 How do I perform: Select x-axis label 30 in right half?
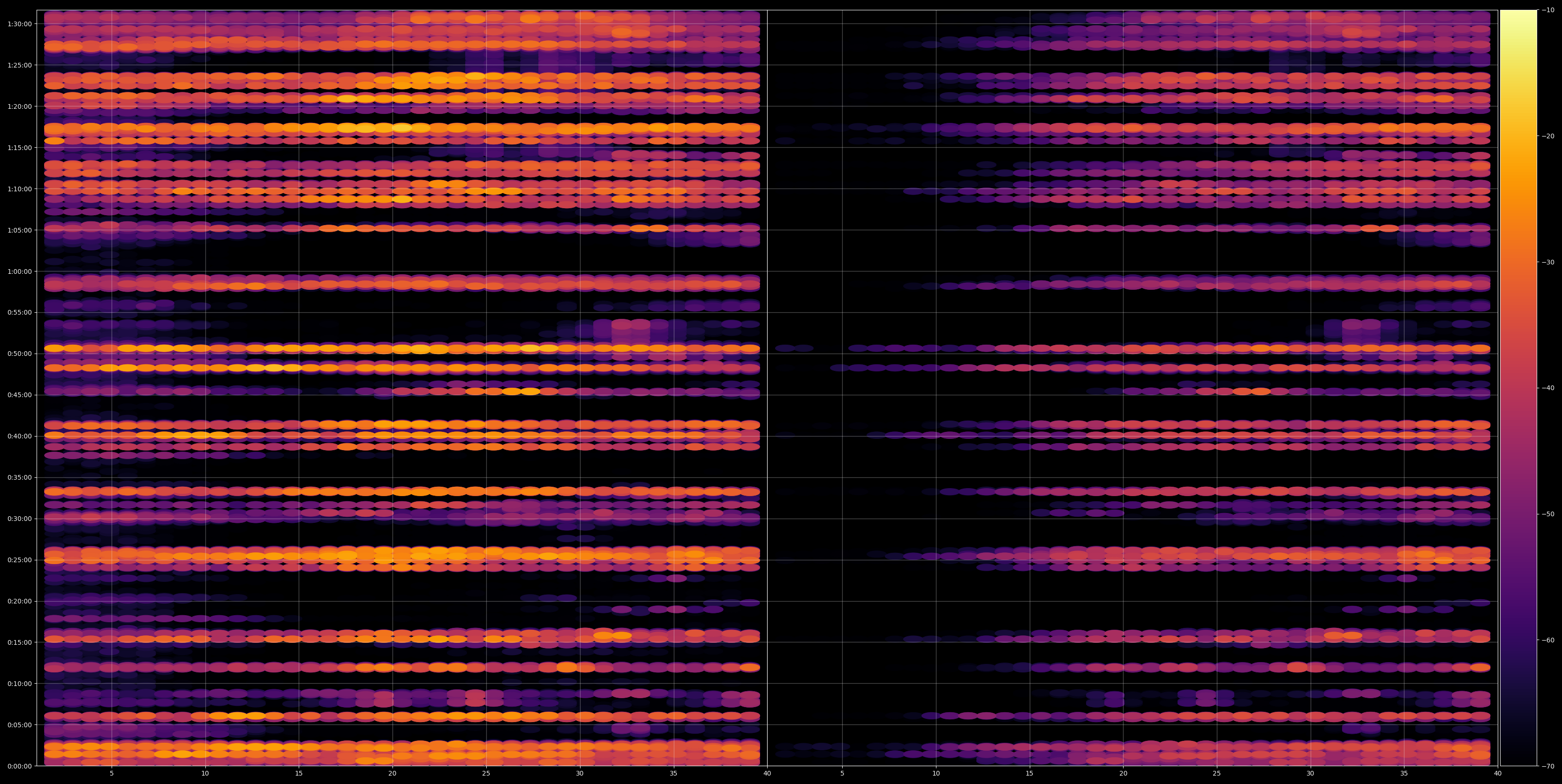1310,774
